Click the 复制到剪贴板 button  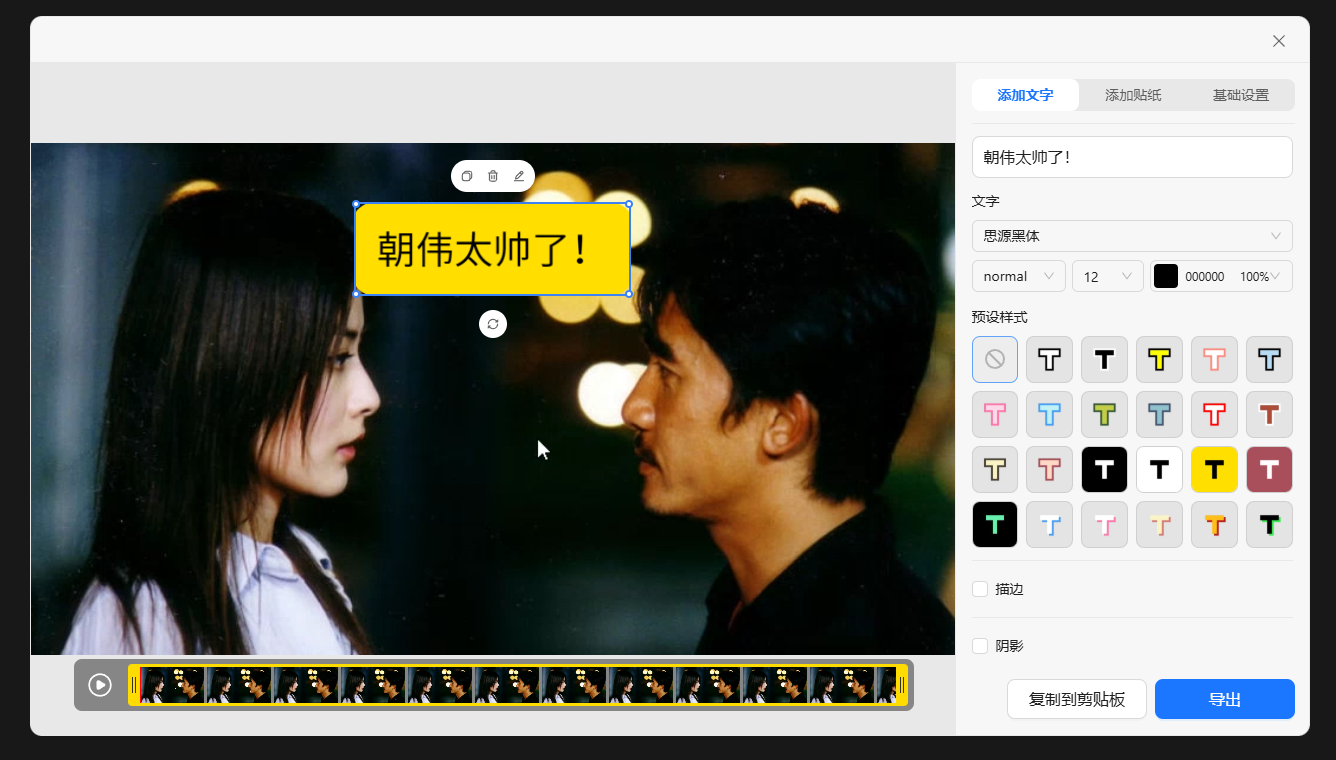[1076, 699]
